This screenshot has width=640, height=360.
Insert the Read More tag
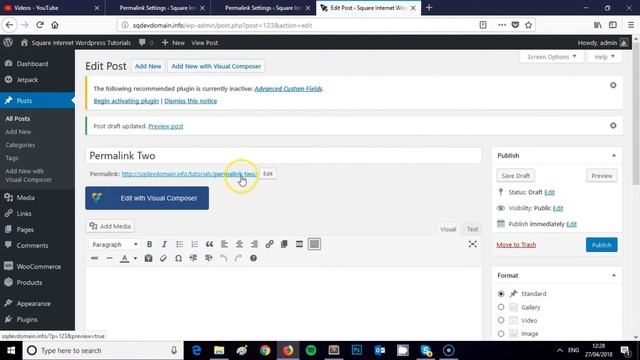(x=299, y=244)
